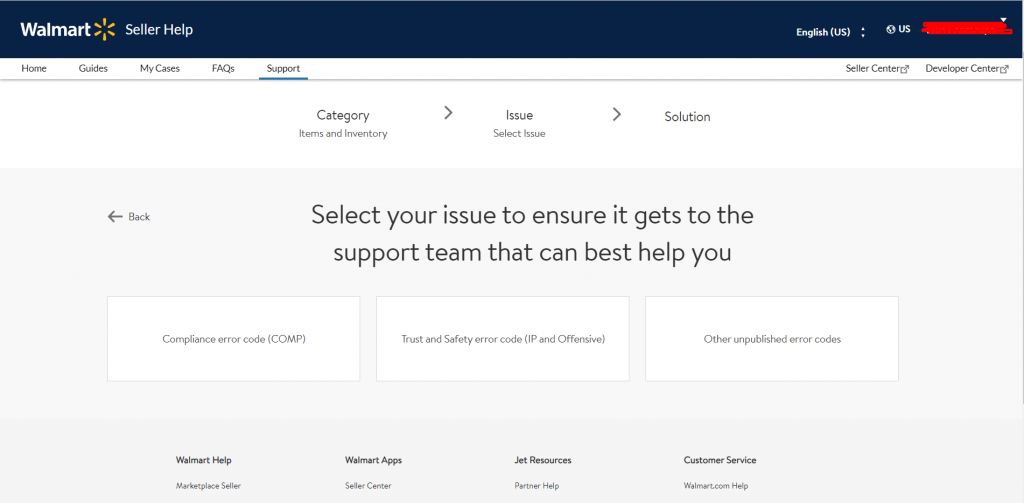Image resolution: width=1024 pixels, height=503 pixels.
Task: Go back with the Back link
Action: [129, 217]
